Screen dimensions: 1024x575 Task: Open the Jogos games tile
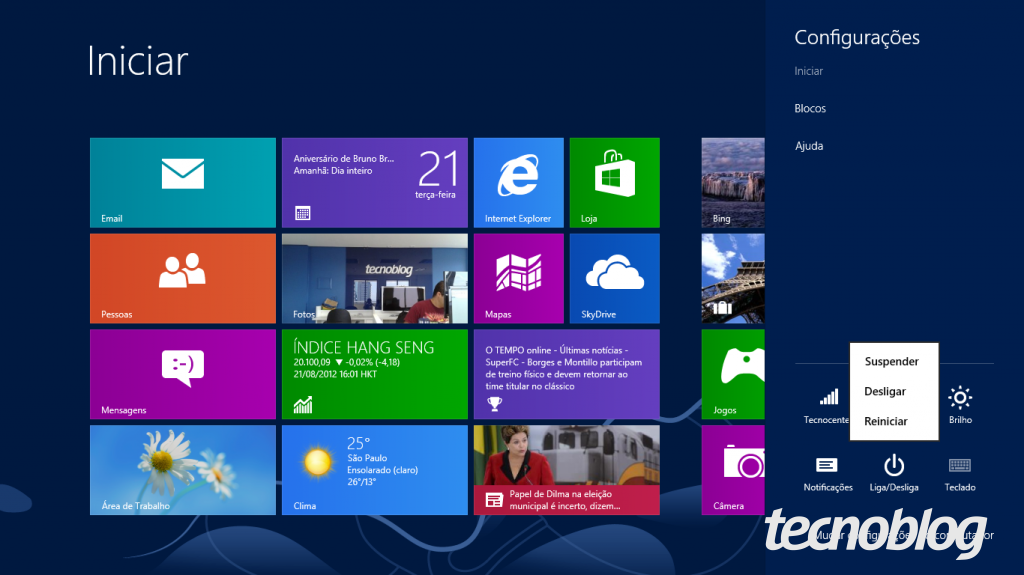tap(733, 374)
